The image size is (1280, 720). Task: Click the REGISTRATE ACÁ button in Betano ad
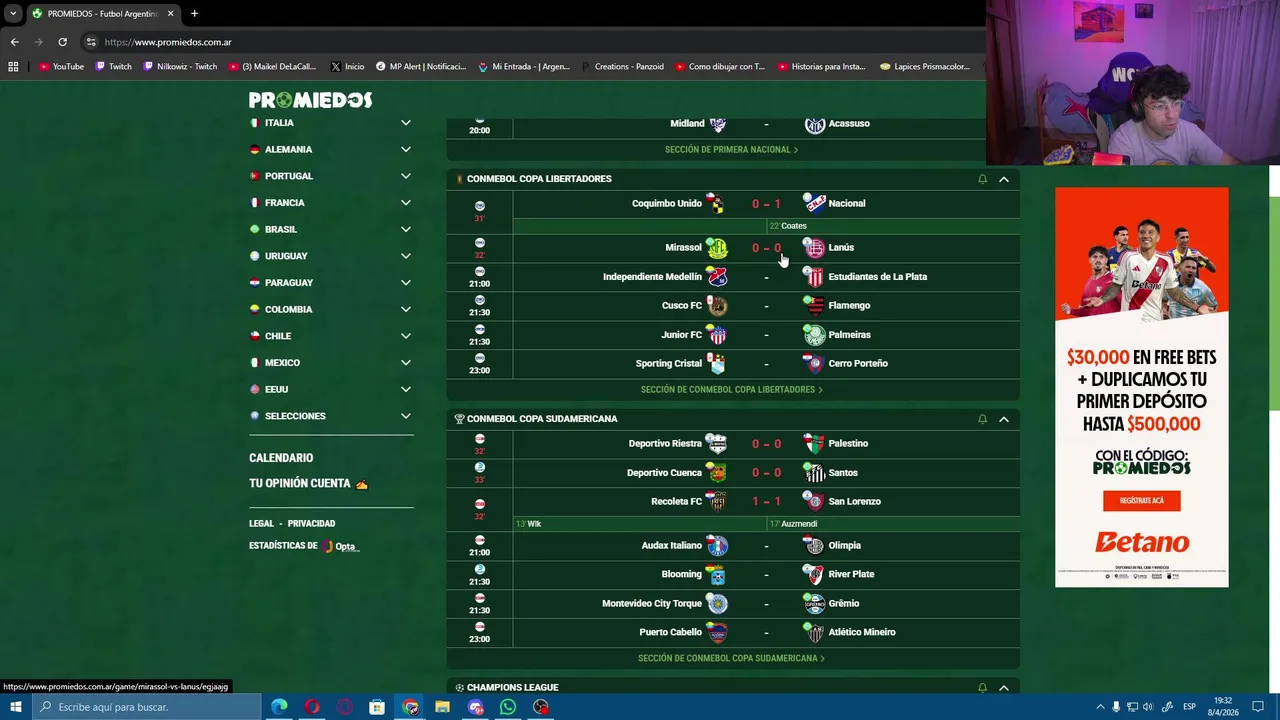pyautogui.click(x=1141, y=501)
